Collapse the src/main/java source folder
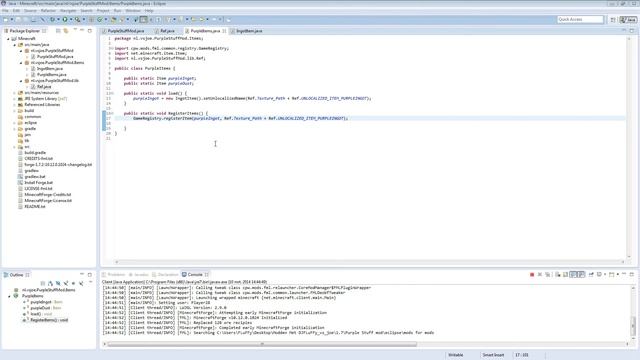Image resolution: width=640 pixels, height=360 pixels. coord(14,45)
